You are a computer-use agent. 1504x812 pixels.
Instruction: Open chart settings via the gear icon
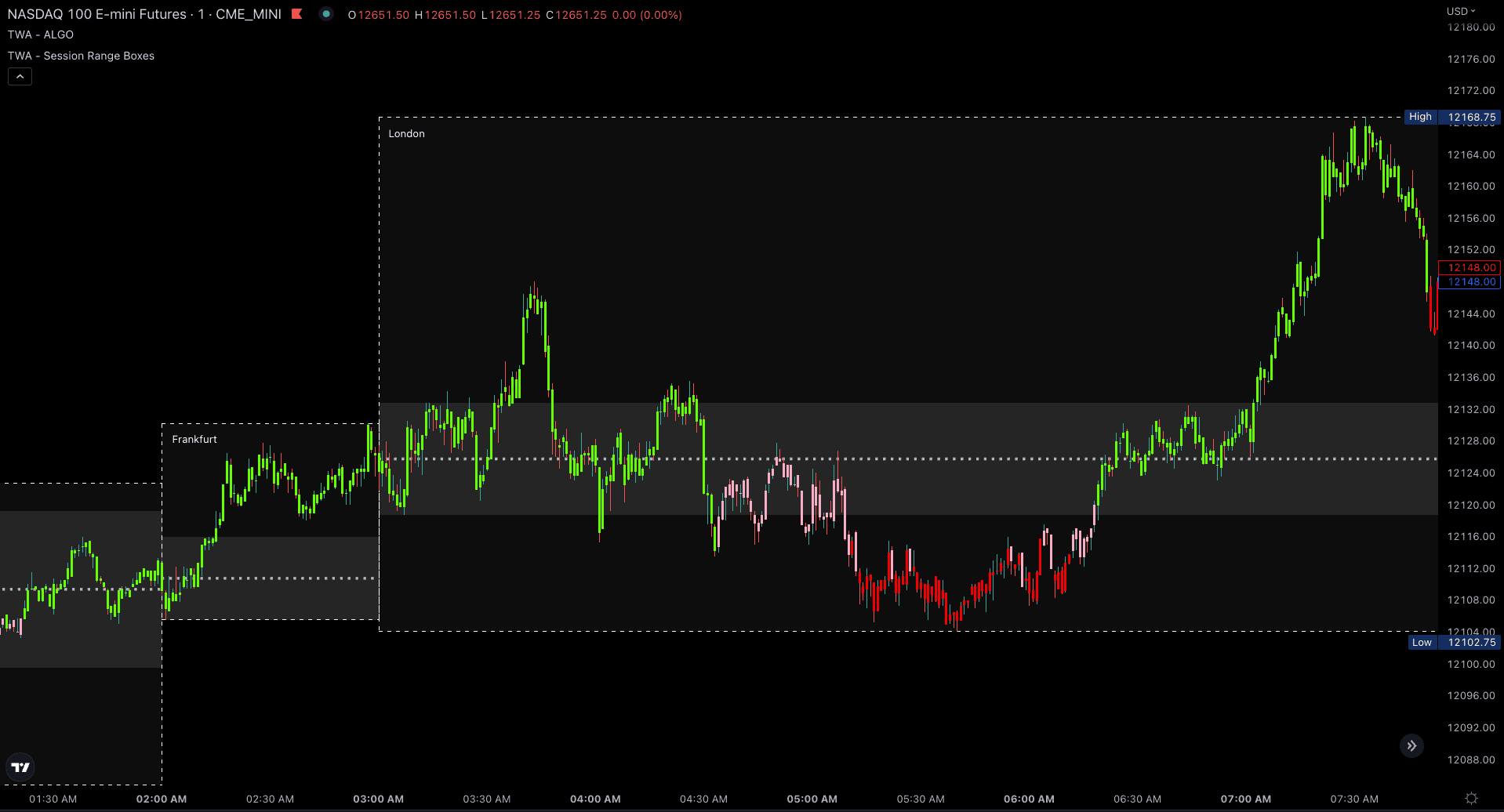[x=1471, y=798]
